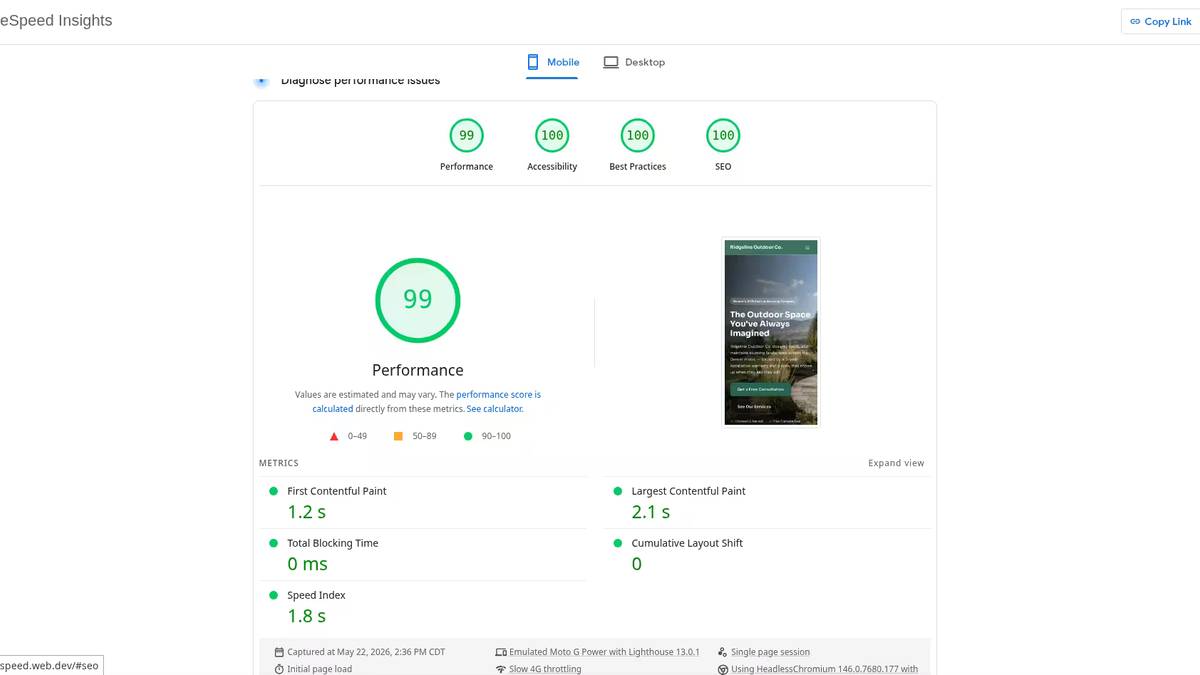Click the green dot beside First Contentful Paint

273,491
